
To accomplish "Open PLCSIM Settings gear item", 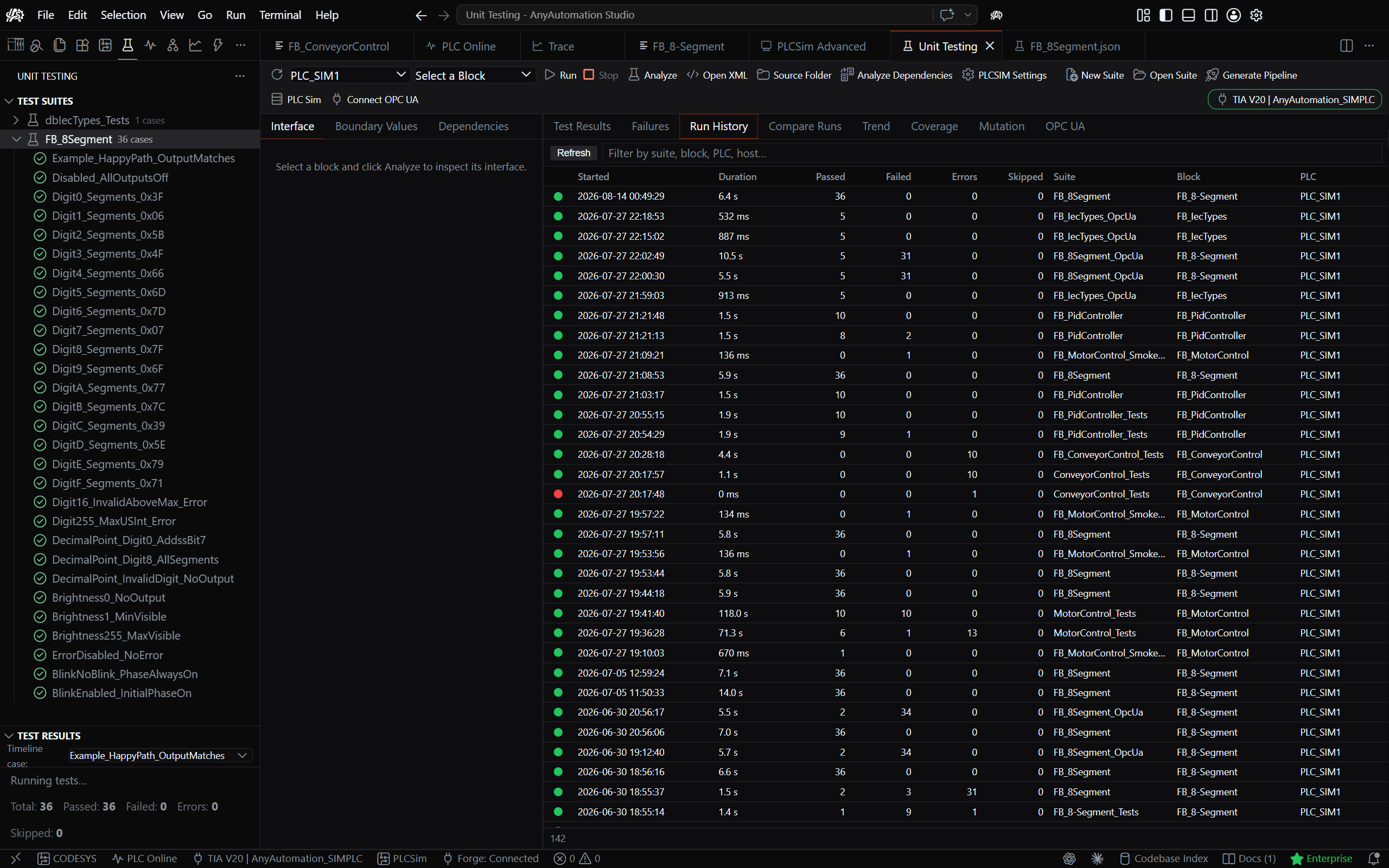I will click(1004, 75).
